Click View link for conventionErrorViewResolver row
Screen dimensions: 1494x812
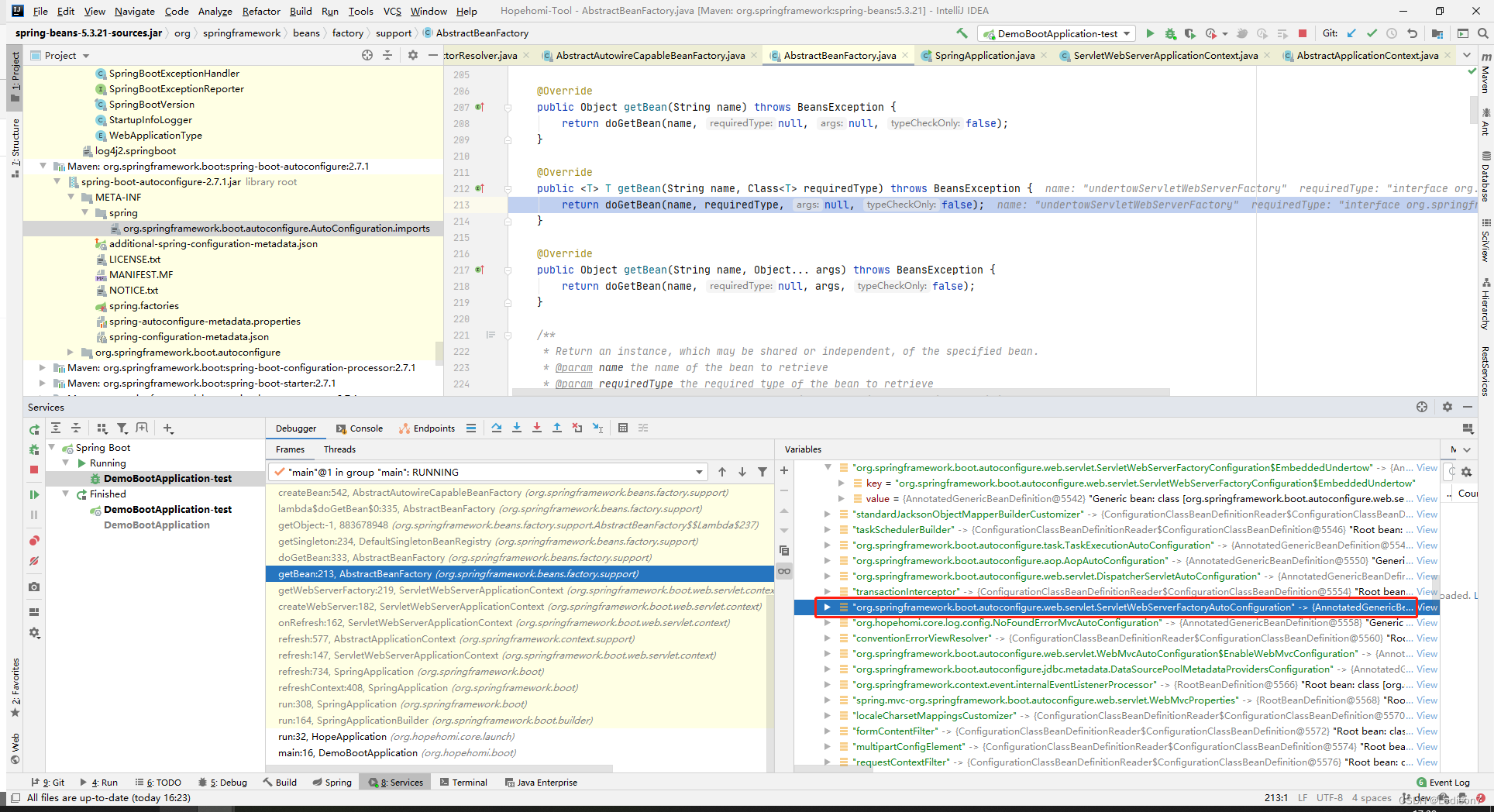click(x=1427, y=638)
